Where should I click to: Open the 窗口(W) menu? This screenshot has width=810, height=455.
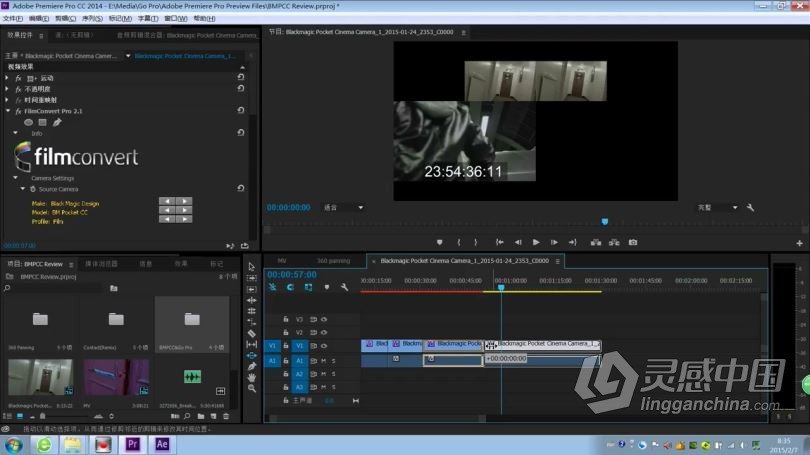[x=176, y=19]
